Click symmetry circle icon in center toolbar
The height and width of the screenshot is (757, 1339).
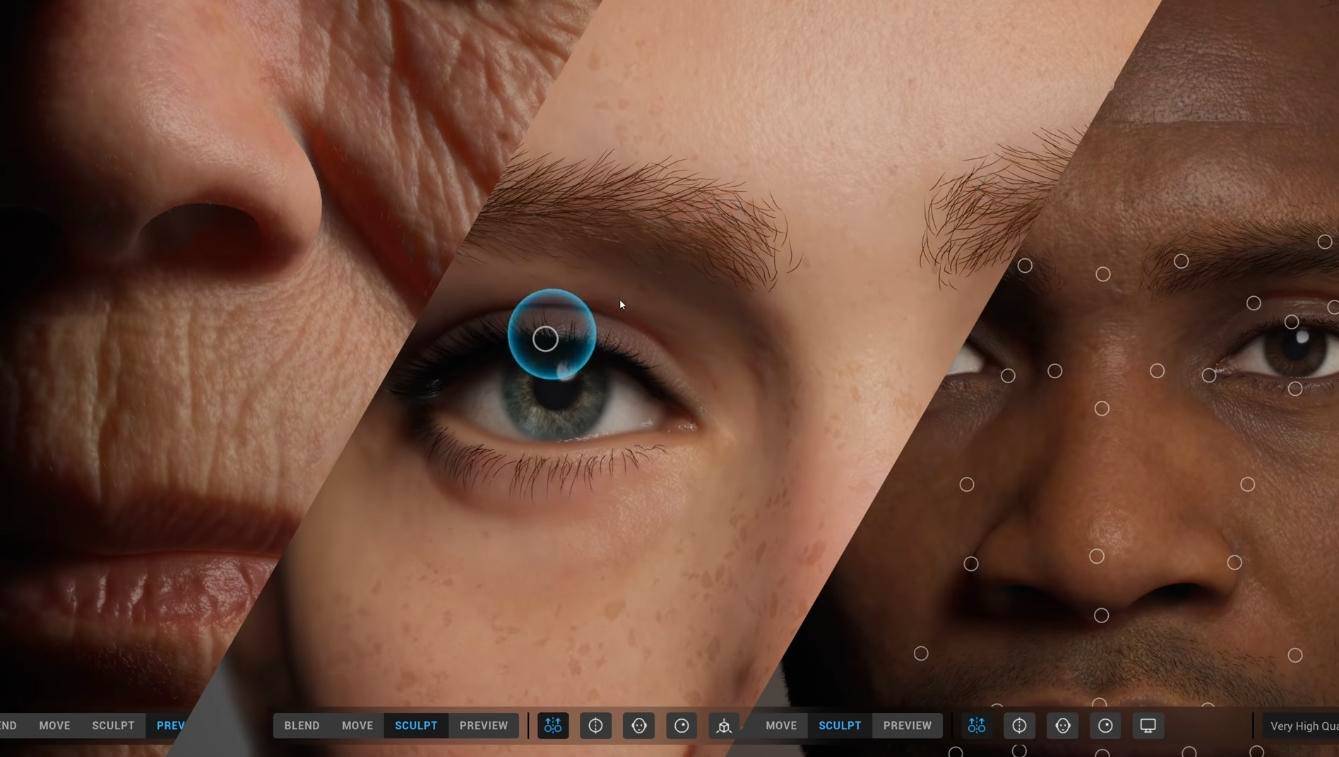pos(596,726)
